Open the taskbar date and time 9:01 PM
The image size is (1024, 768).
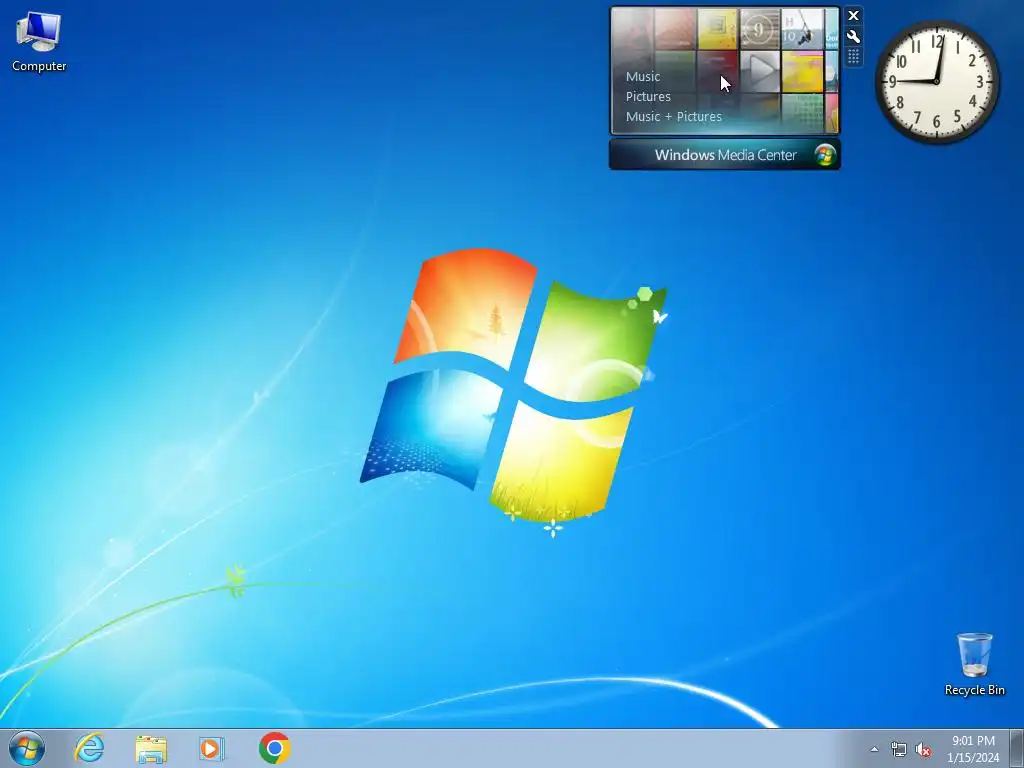click(973, 749)
